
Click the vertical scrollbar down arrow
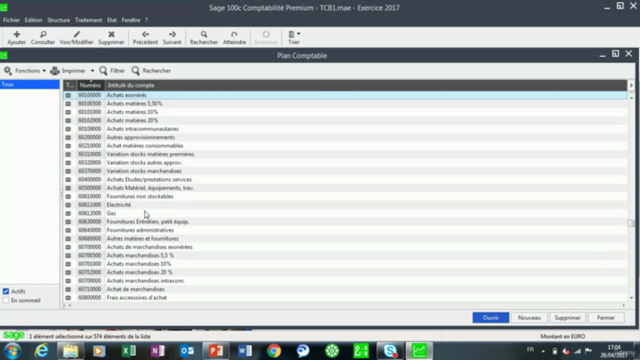pos(631,298)
